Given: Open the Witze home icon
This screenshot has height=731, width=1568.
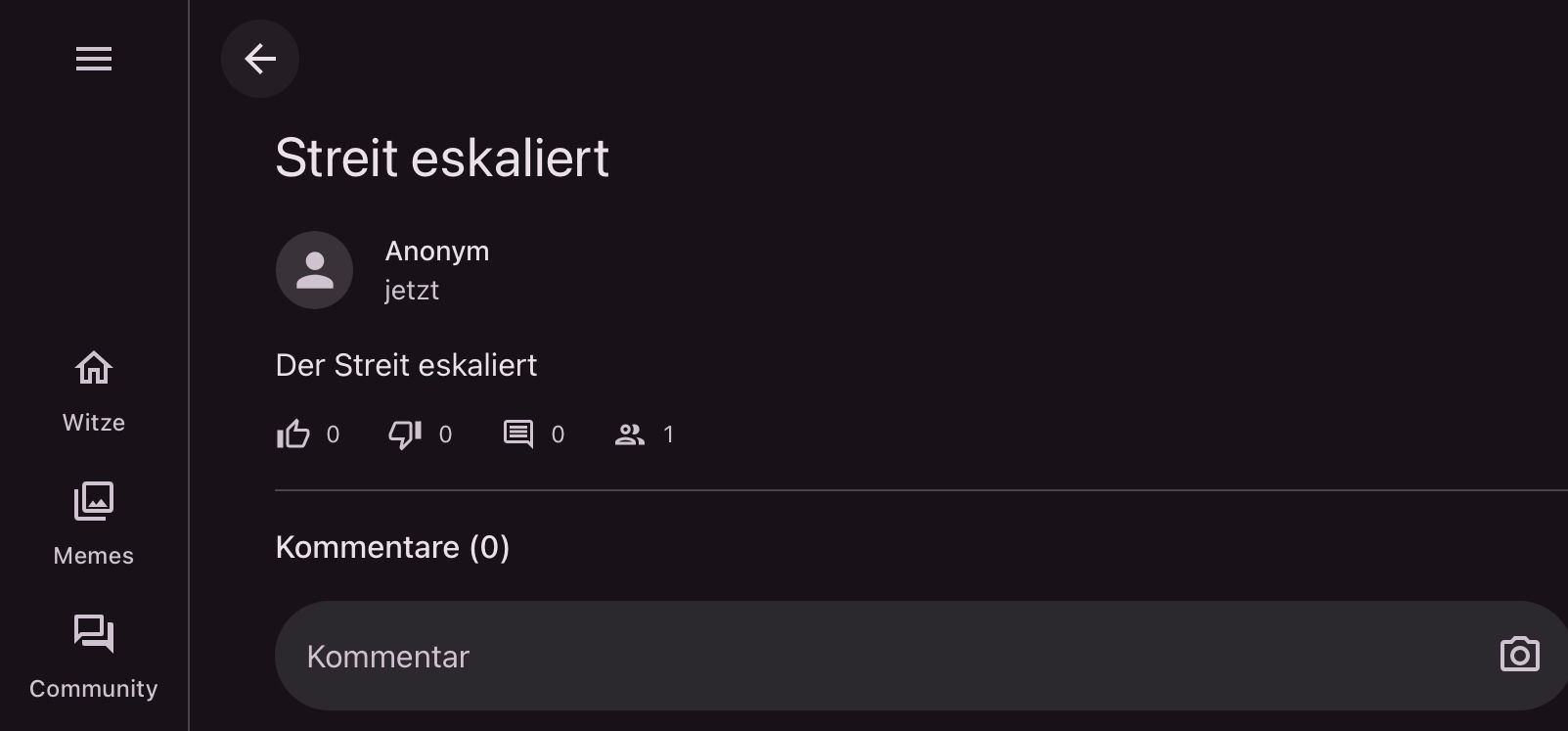Looking at the screenshot, I should (x=94, y=368).
